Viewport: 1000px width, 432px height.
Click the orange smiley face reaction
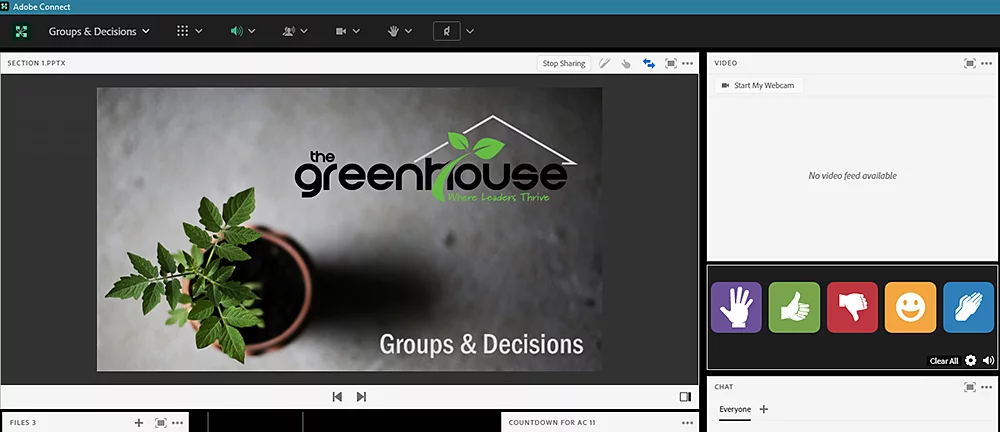[x=911, y=307]
